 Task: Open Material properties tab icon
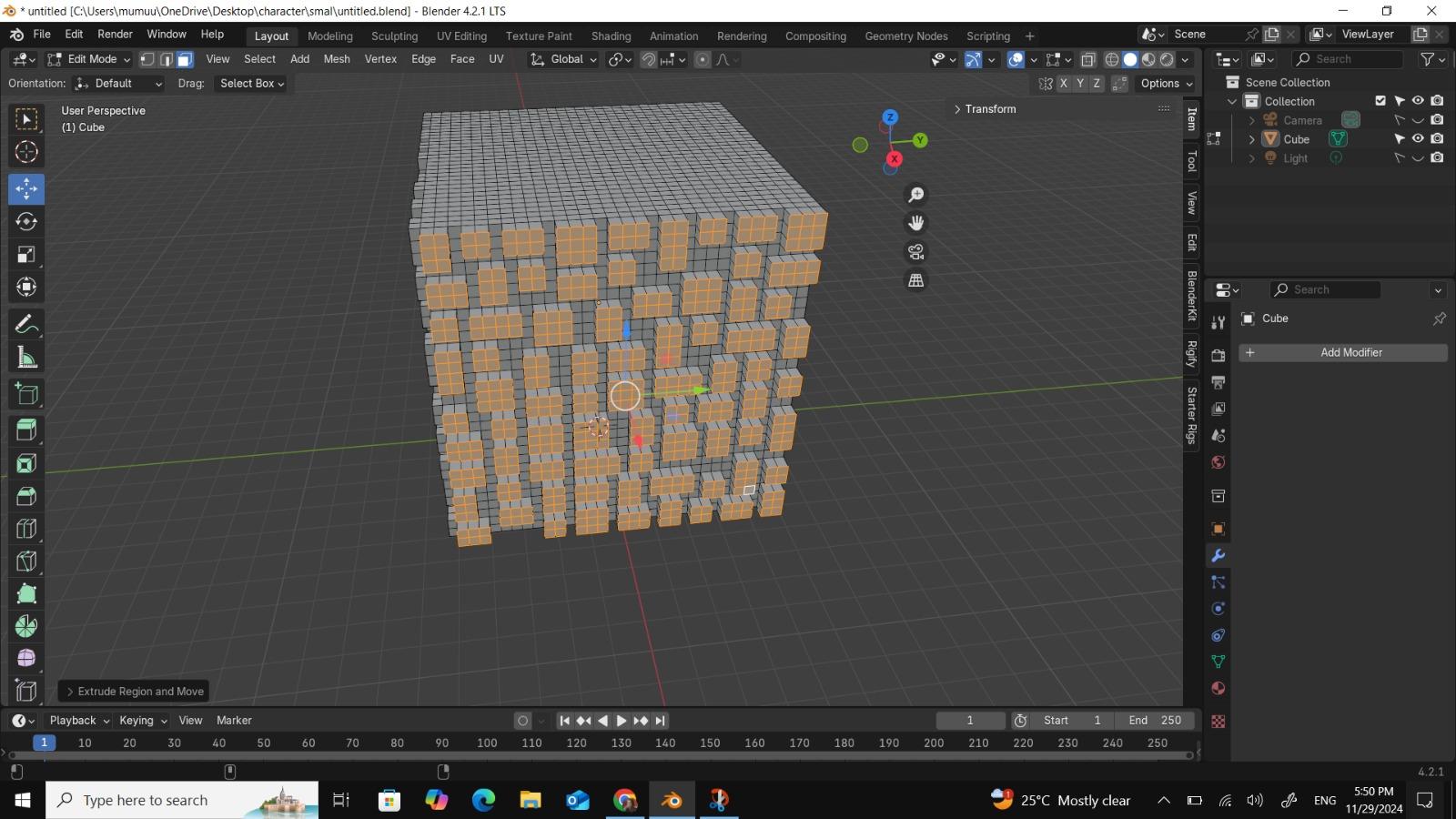click(x=1218, y=689)
